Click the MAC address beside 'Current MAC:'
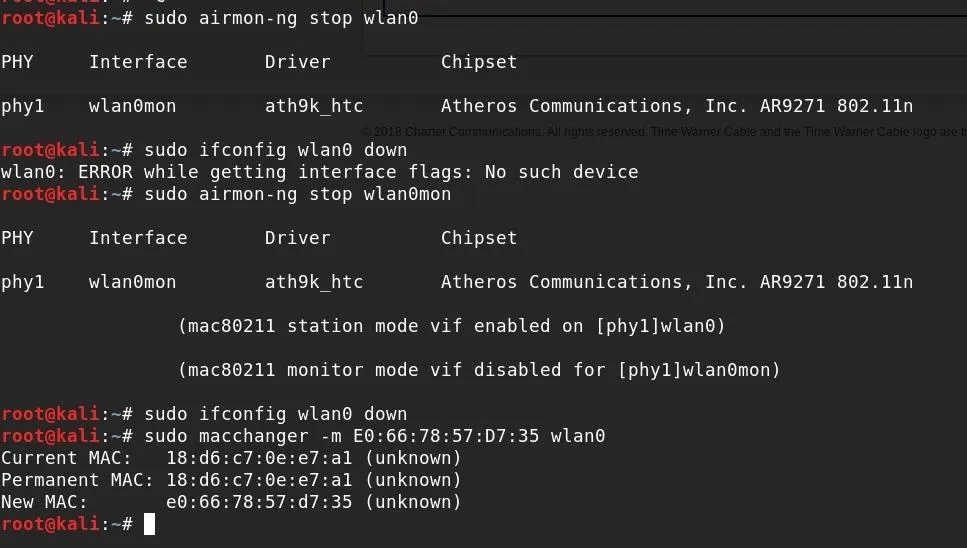This screenshot has height=548, width=967. coord(259,458)
